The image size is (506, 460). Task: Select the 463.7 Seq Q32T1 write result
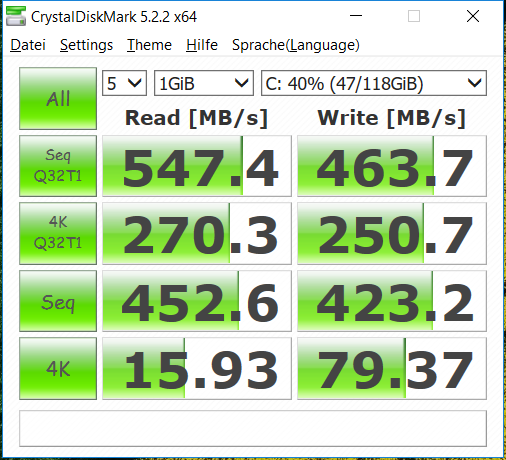coord(392,166)
